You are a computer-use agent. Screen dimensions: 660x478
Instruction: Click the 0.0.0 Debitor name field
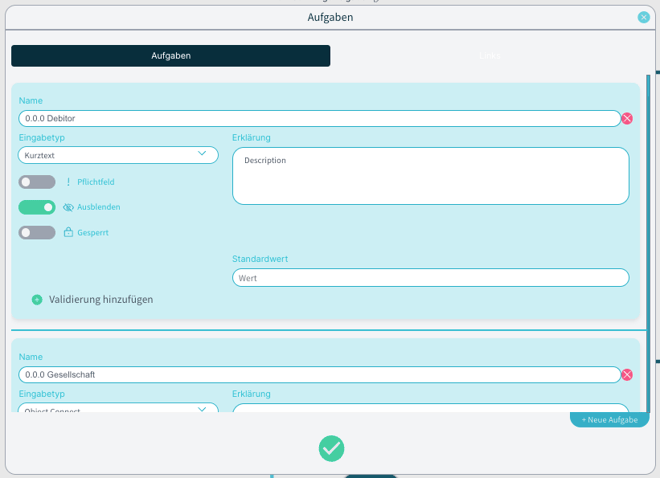pyautogui.click(x=319, y=118)
